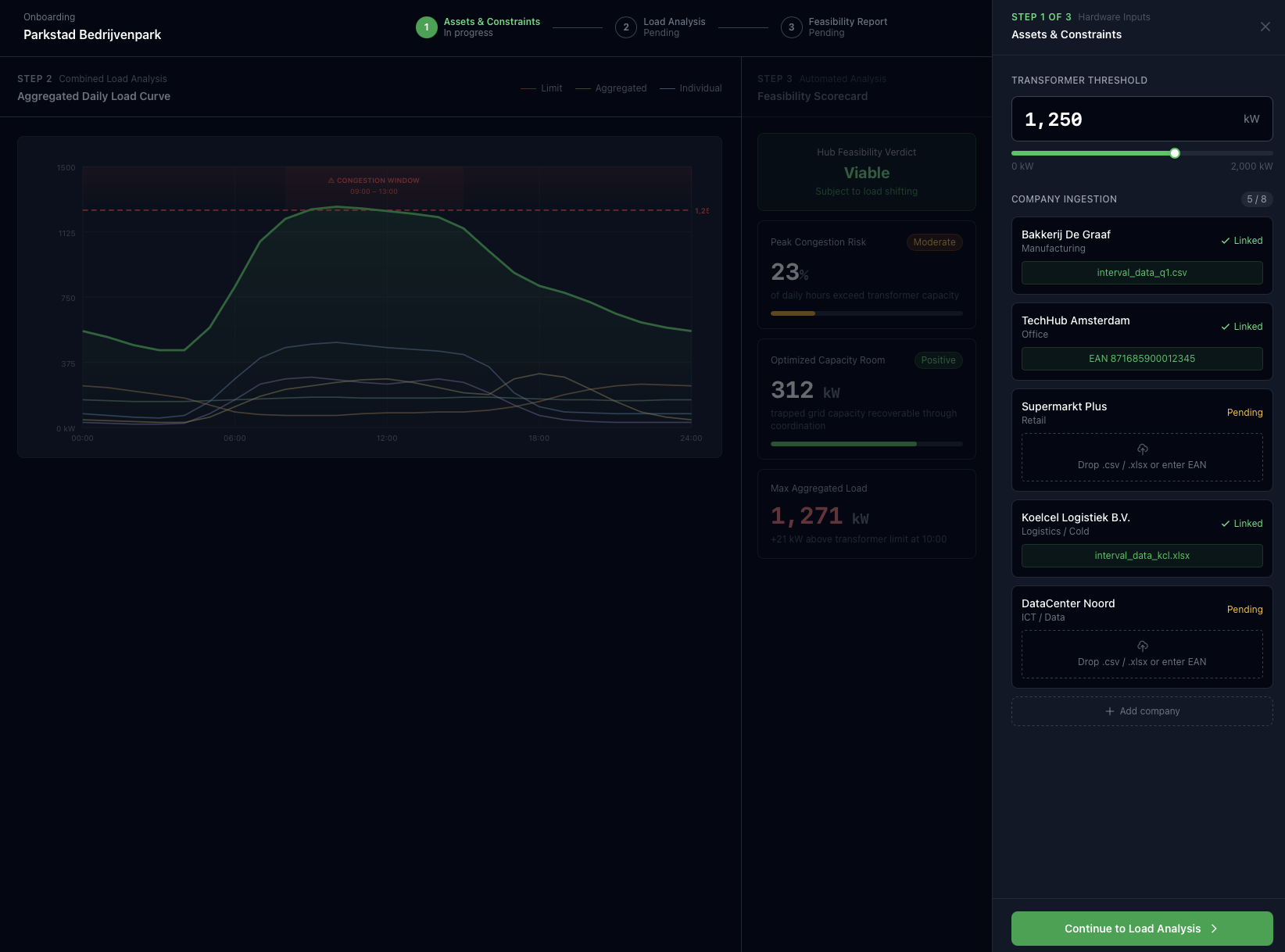Click upload icon in Supermarkt Plus dropzone
1285x952 pixels.
click(x=1142, y=449)
